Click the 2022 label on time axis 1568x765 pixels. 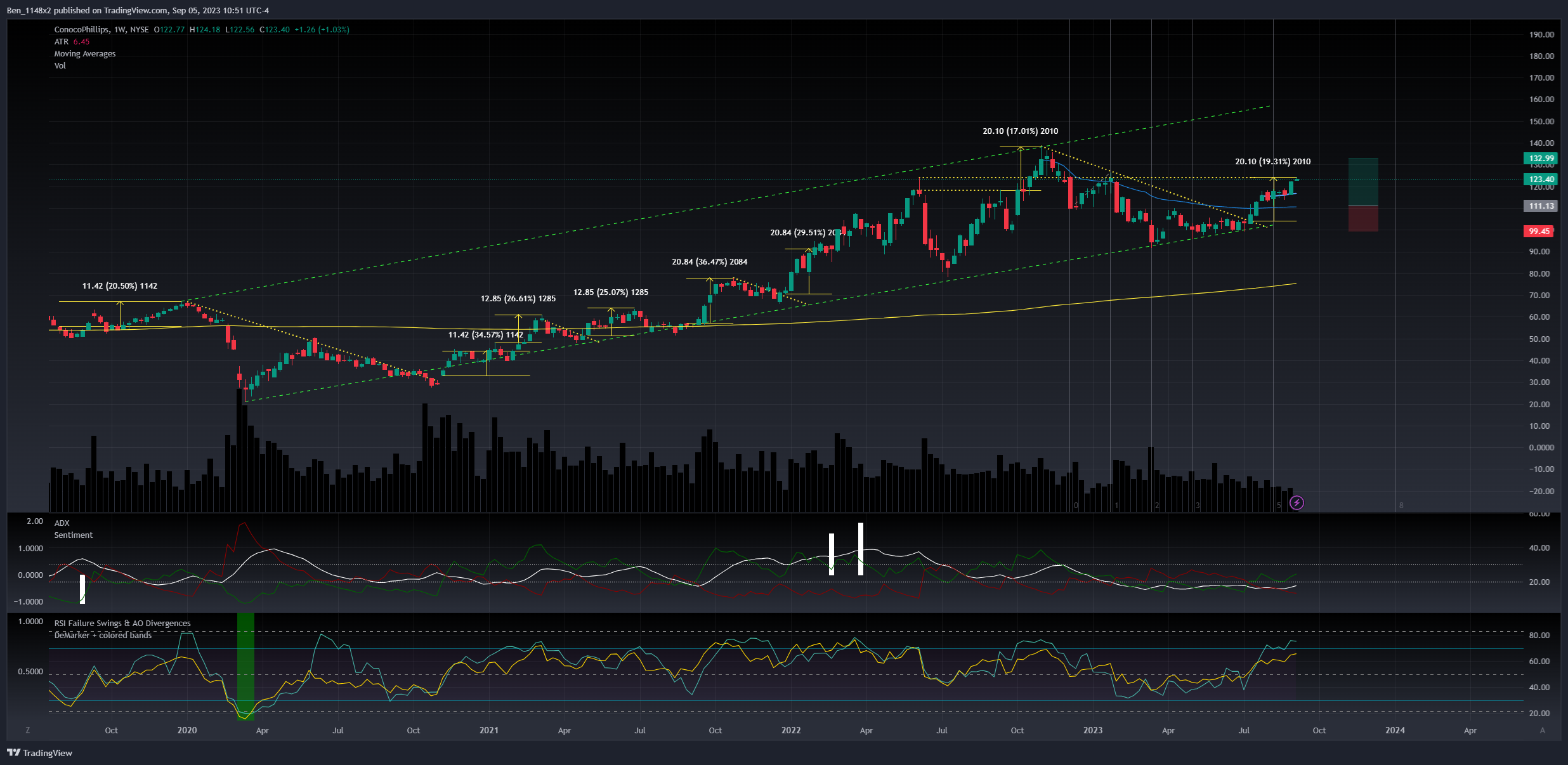(791, 731)
